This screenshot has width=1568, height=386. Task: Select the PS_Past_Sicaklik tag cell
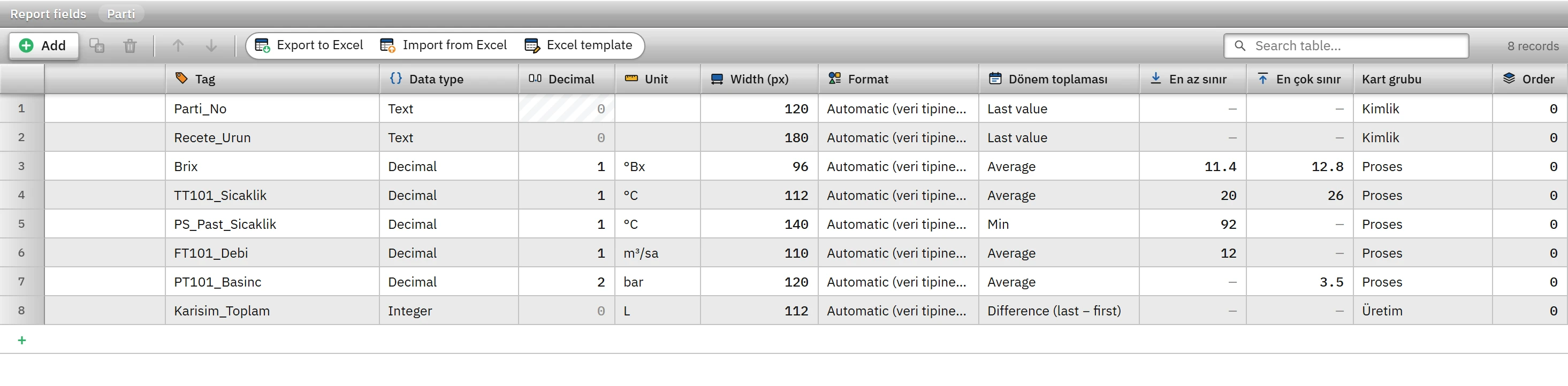coord(273,225)
